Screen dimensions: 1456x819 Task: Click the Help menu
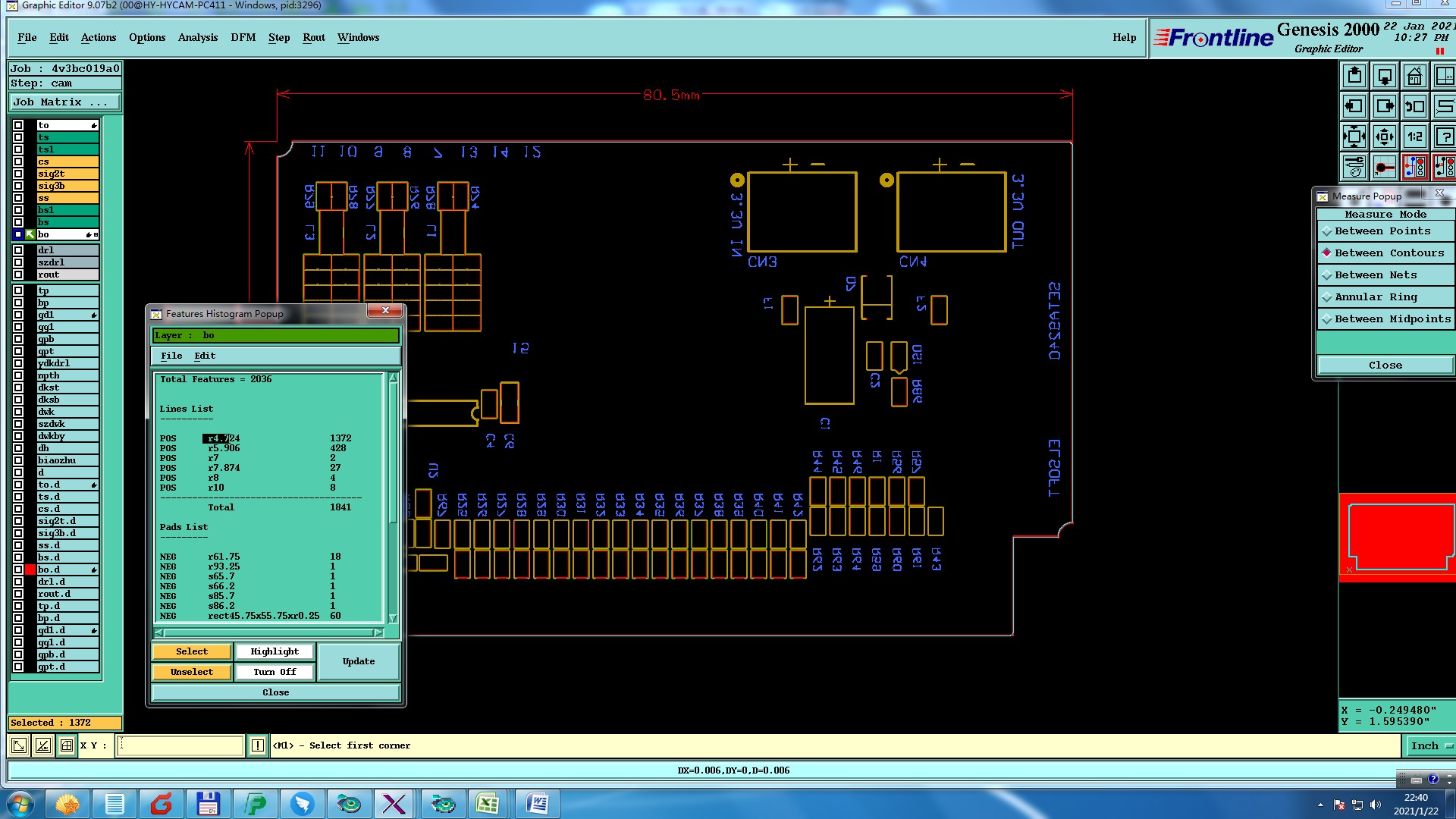1124,37
